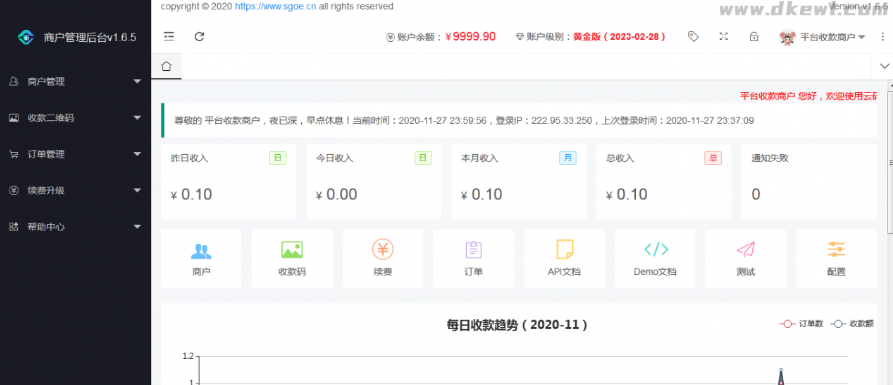The width and height of the screenshot is (893, 385).
Task: Click the 账户级别 diamond icon
Action: (x=519, y=37)
